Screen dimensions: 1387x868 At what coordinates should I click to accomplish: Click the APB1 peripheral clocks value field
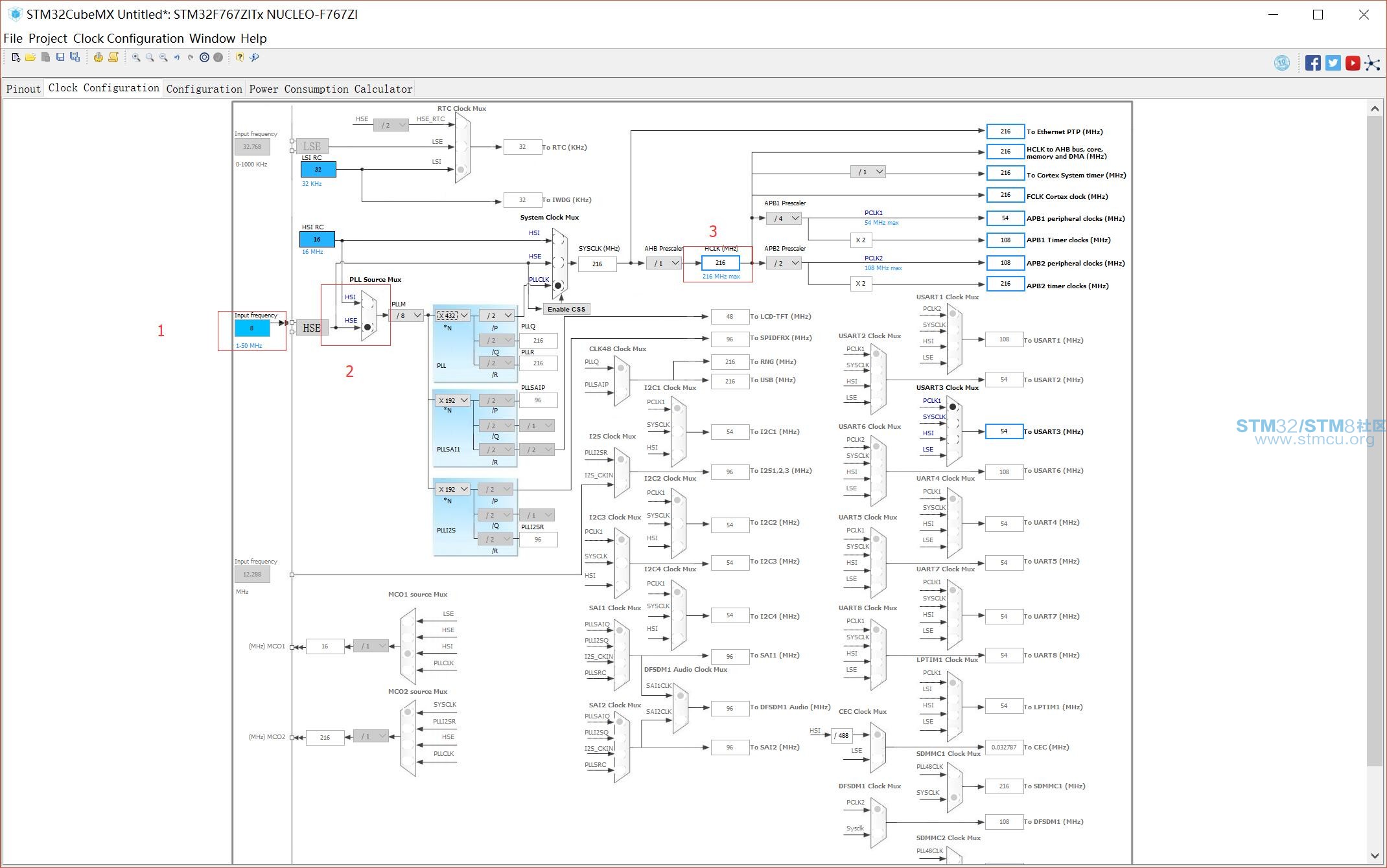point(1005,218)
